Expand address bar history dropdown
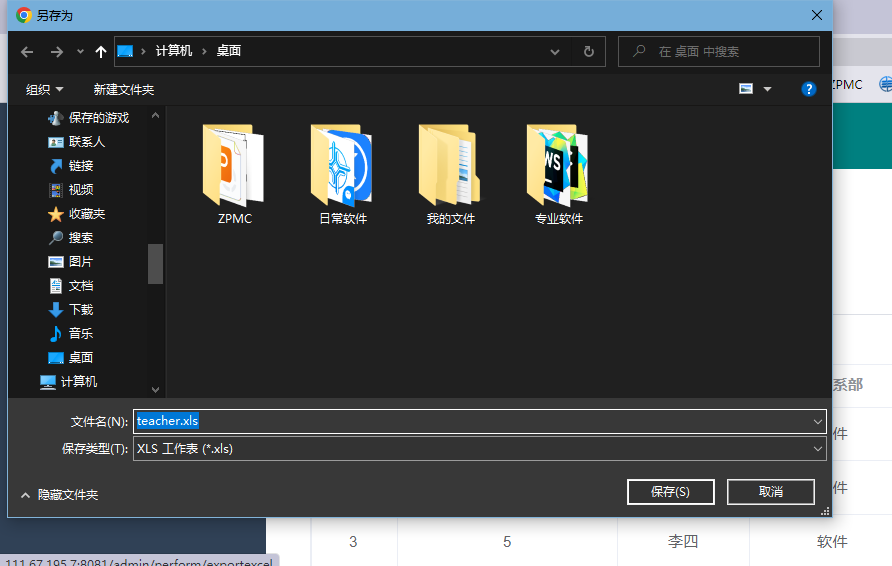This screenshot has width=892, height=566. point(555,52)
